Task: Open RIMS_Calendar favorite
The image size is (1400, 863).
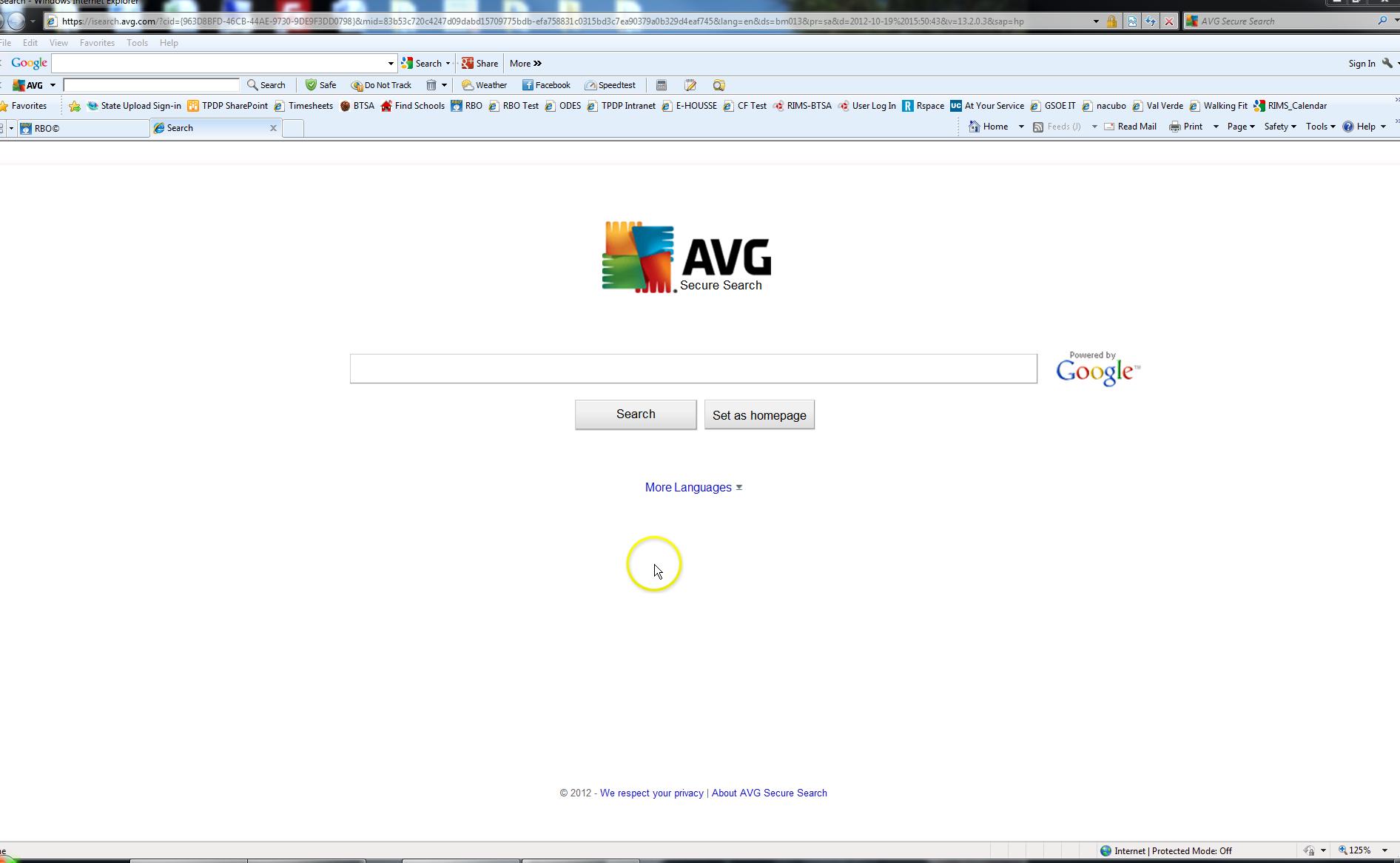Action: [x=1290, y=106]
